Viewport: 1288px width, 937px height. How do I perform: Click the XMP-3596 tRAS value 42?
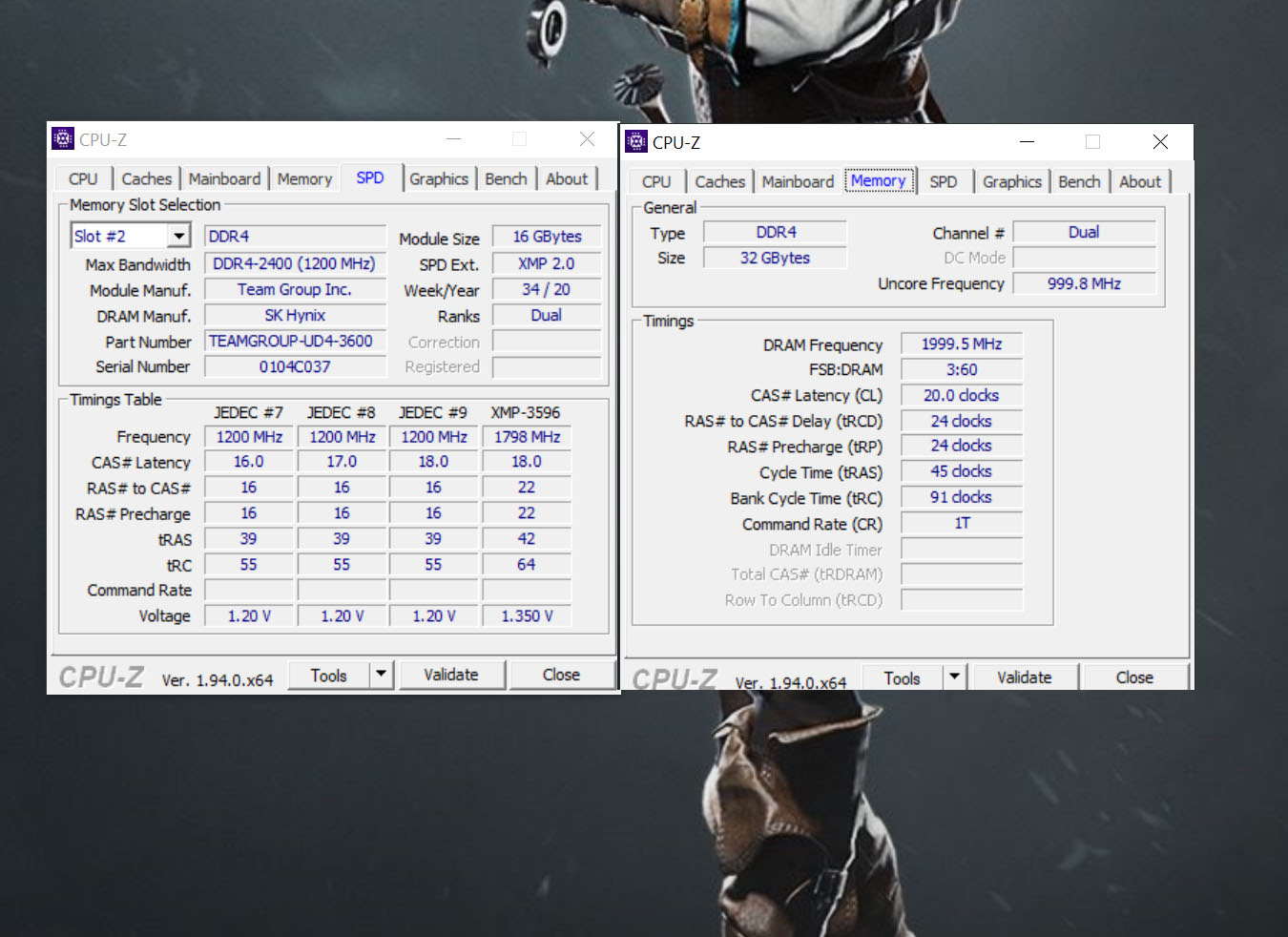pyautogui.click(x=527, y=538)
